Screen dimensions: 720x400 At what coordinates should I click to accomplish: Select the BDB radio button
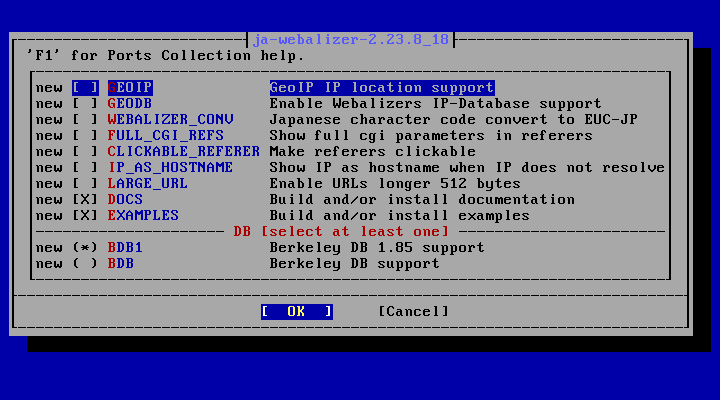click(x=85, y=264)
